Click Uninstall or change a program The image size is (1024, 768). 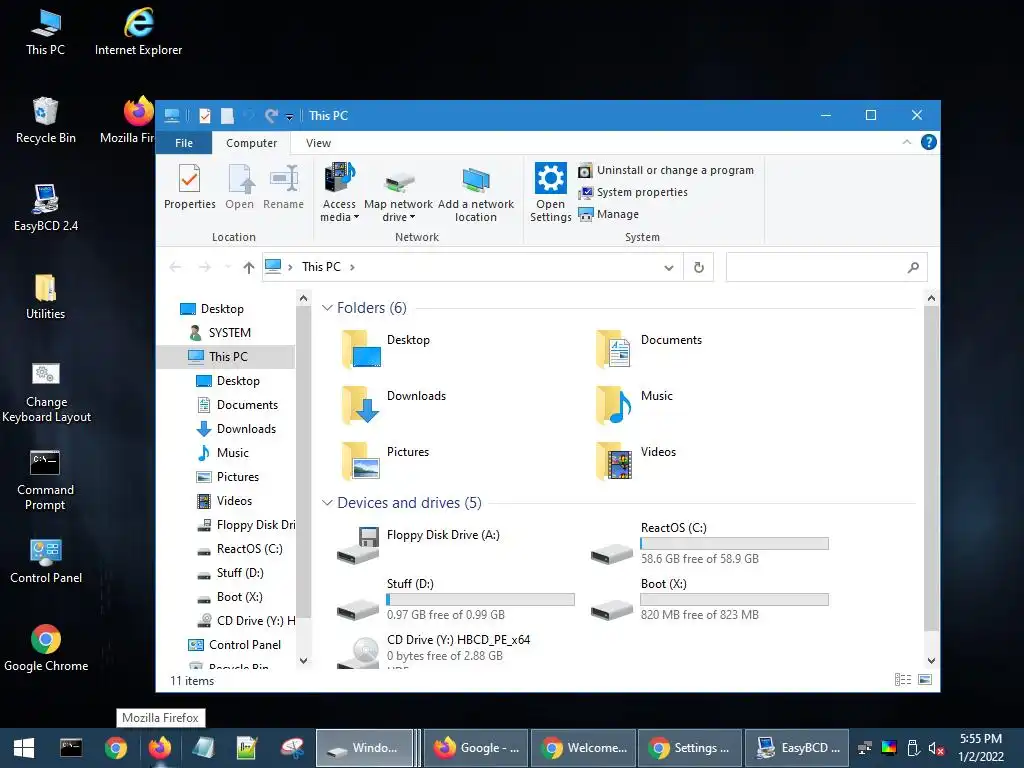coord(666,170)
